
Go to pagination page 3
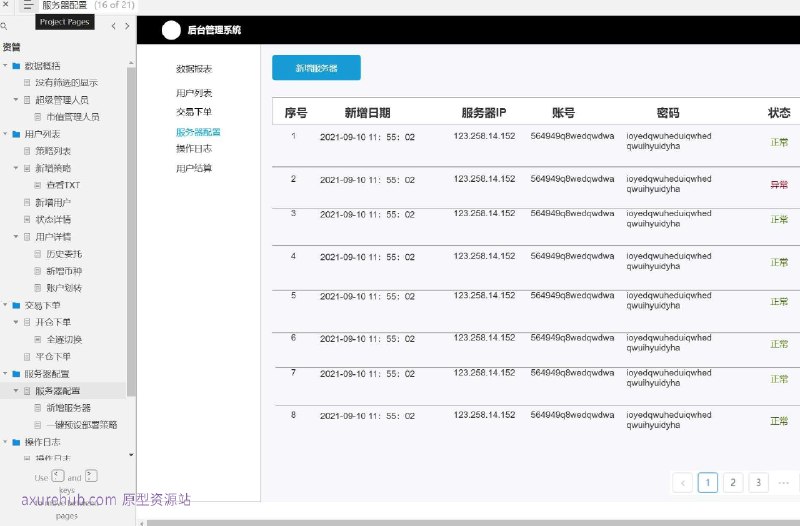click(758, 483)
